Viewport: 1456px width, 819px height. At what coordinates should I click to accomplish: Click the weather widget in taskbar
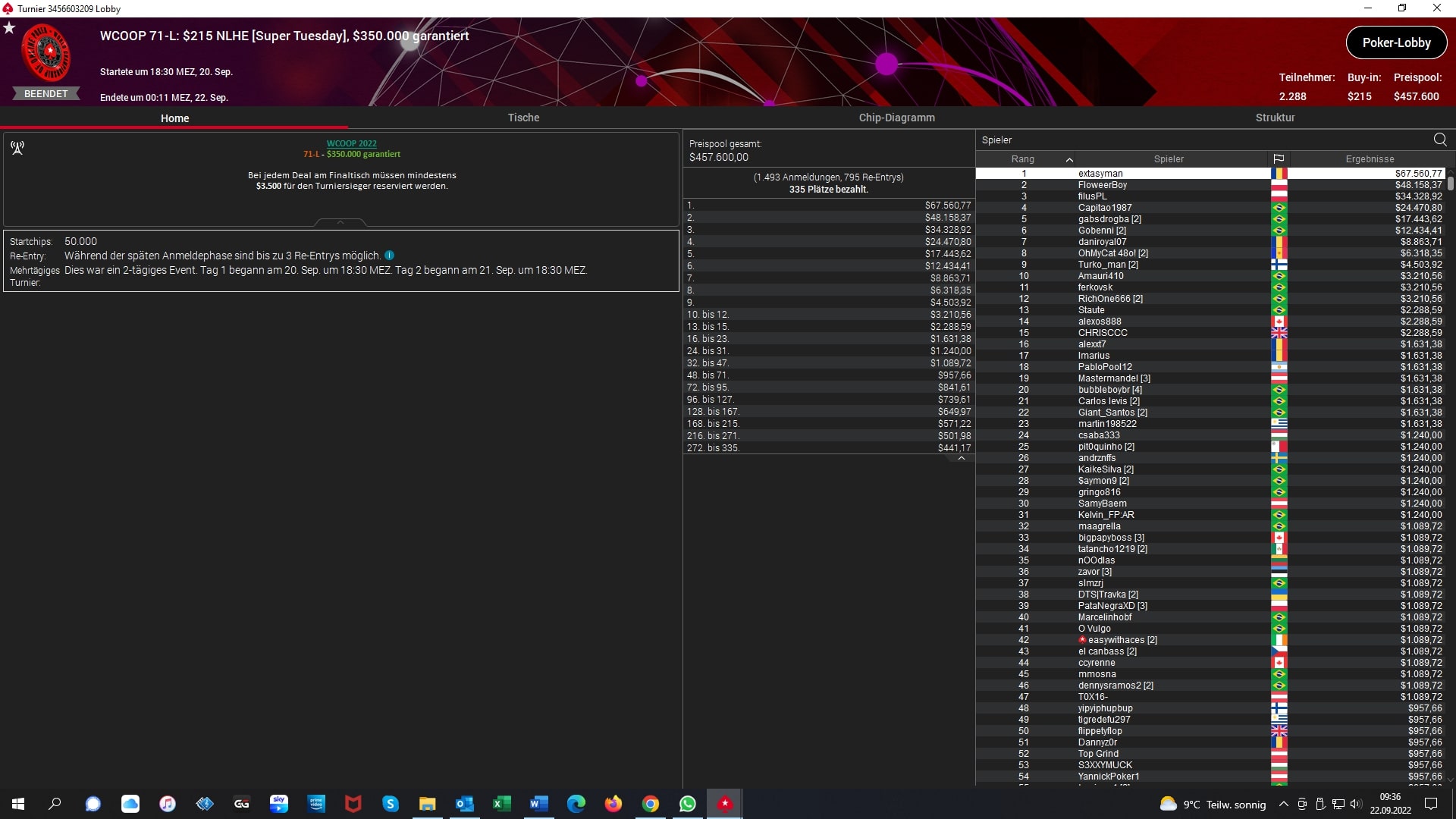pyautogui.click(x=1213, y=805)
